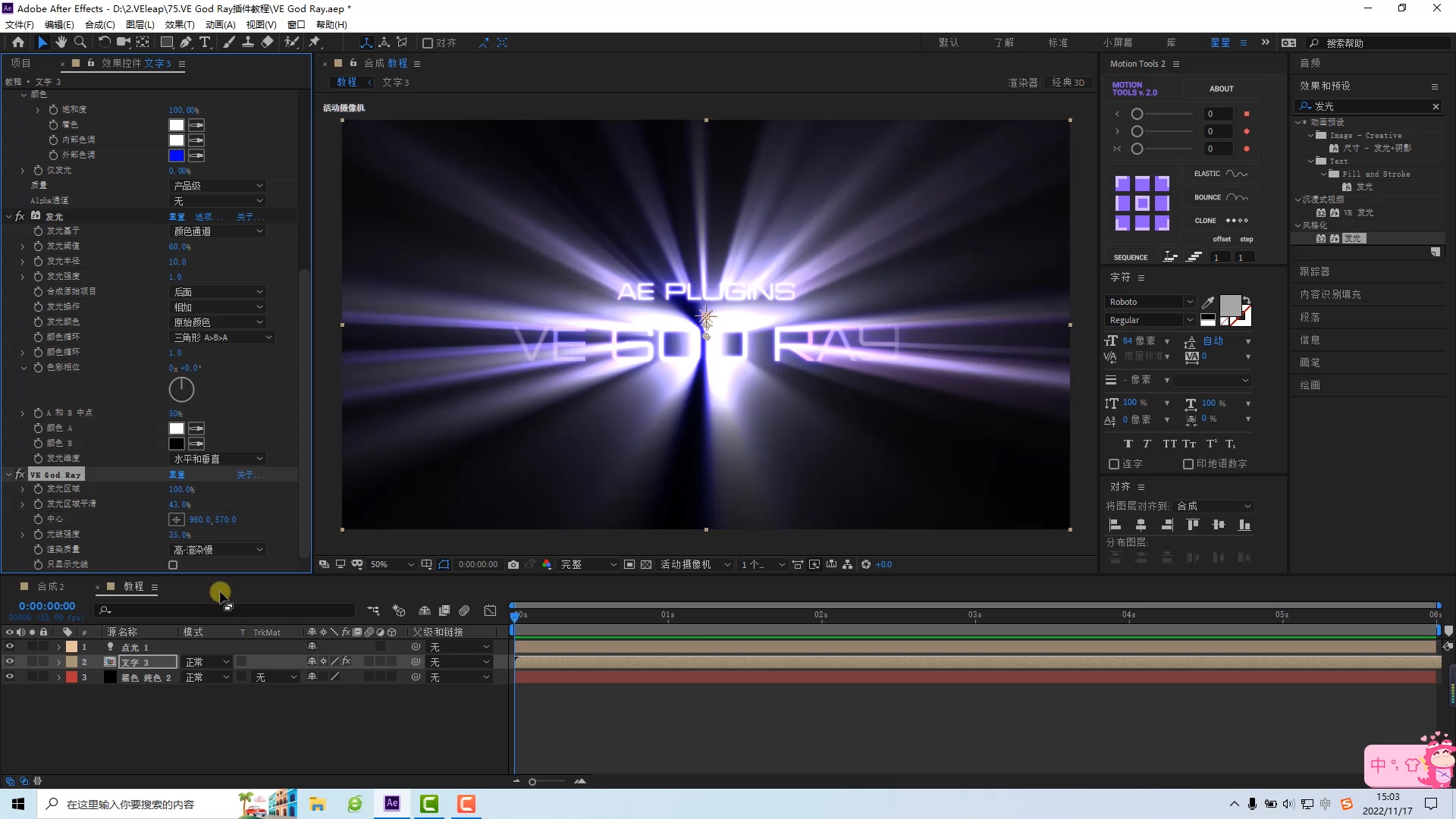The image size is (1456, 819).
Task: Toggle the Snapping 对齐 checkbox
Action: click(x=428, y=43)
